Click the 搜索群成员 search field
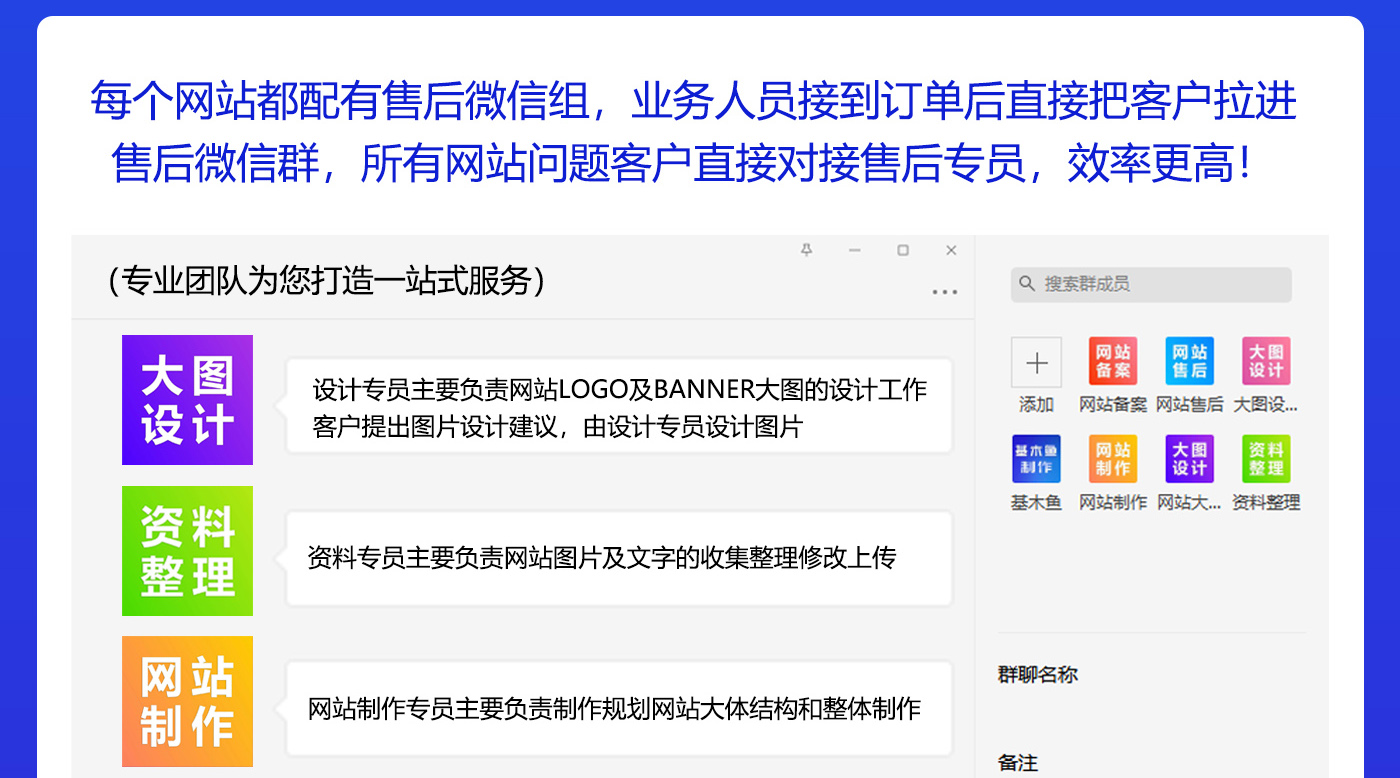Screen dimensions: 1400x778 click(1151, 284)
